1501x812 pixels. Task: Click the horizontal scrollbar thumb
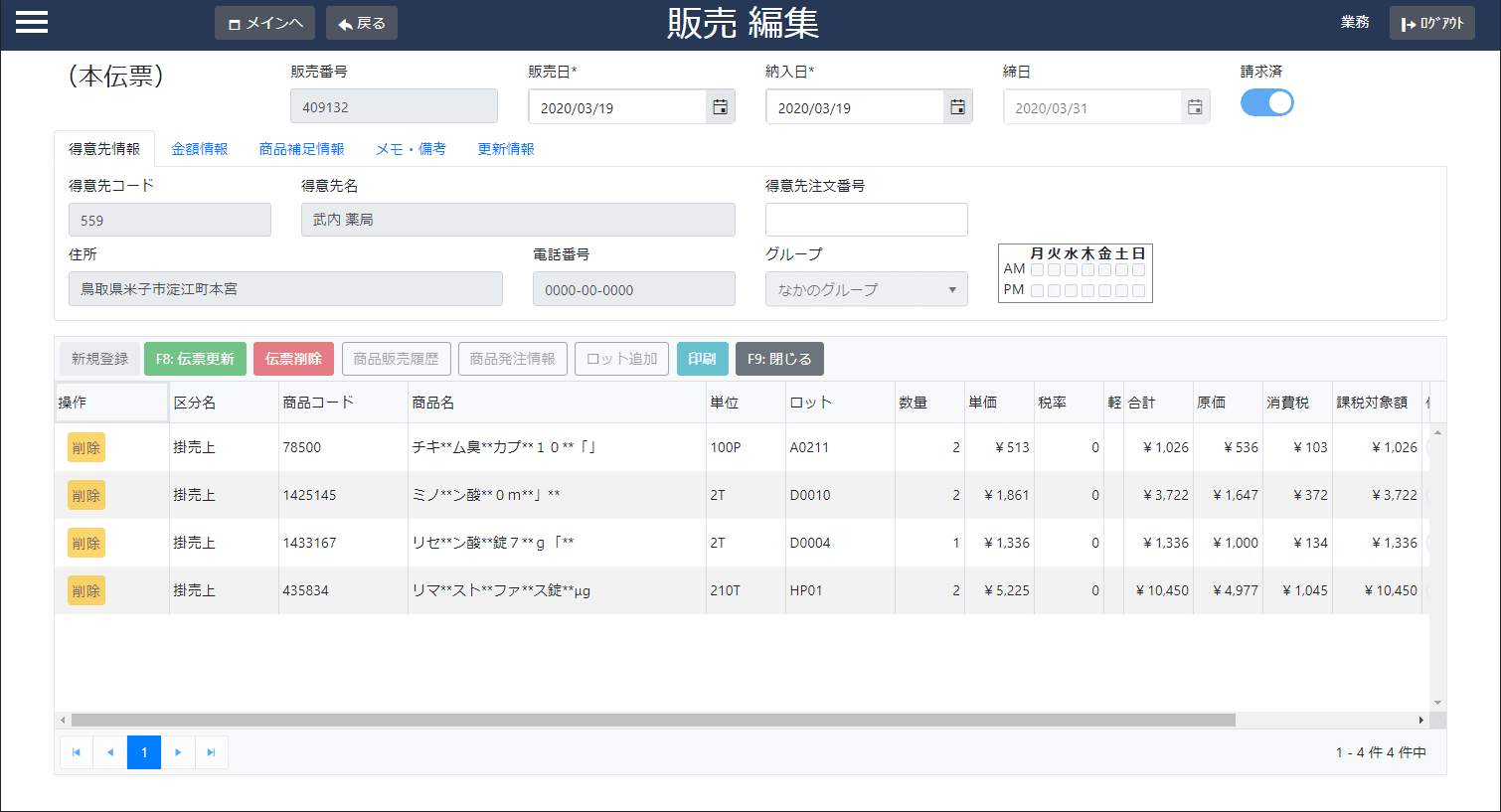click(653, 720)
